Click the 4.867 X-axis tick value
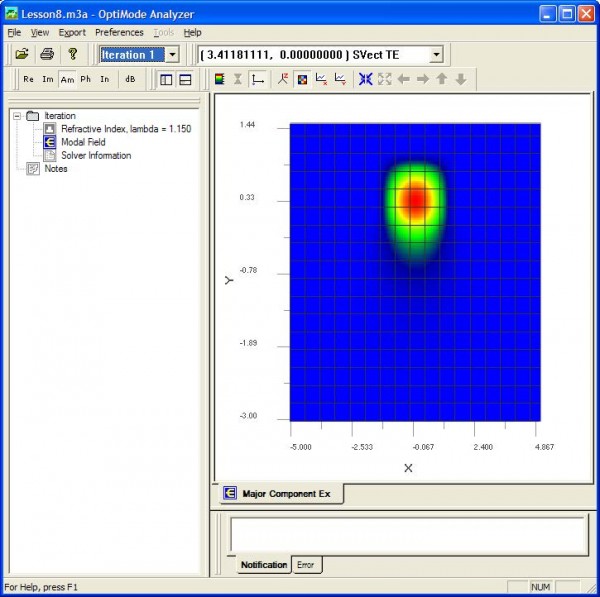Viewport: 600px width, 597px height. tap(545, 447)
